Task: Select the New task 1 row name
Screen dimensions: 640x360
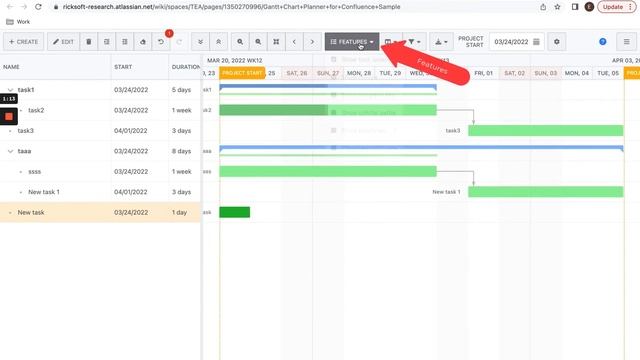Action: coord(44,192)
